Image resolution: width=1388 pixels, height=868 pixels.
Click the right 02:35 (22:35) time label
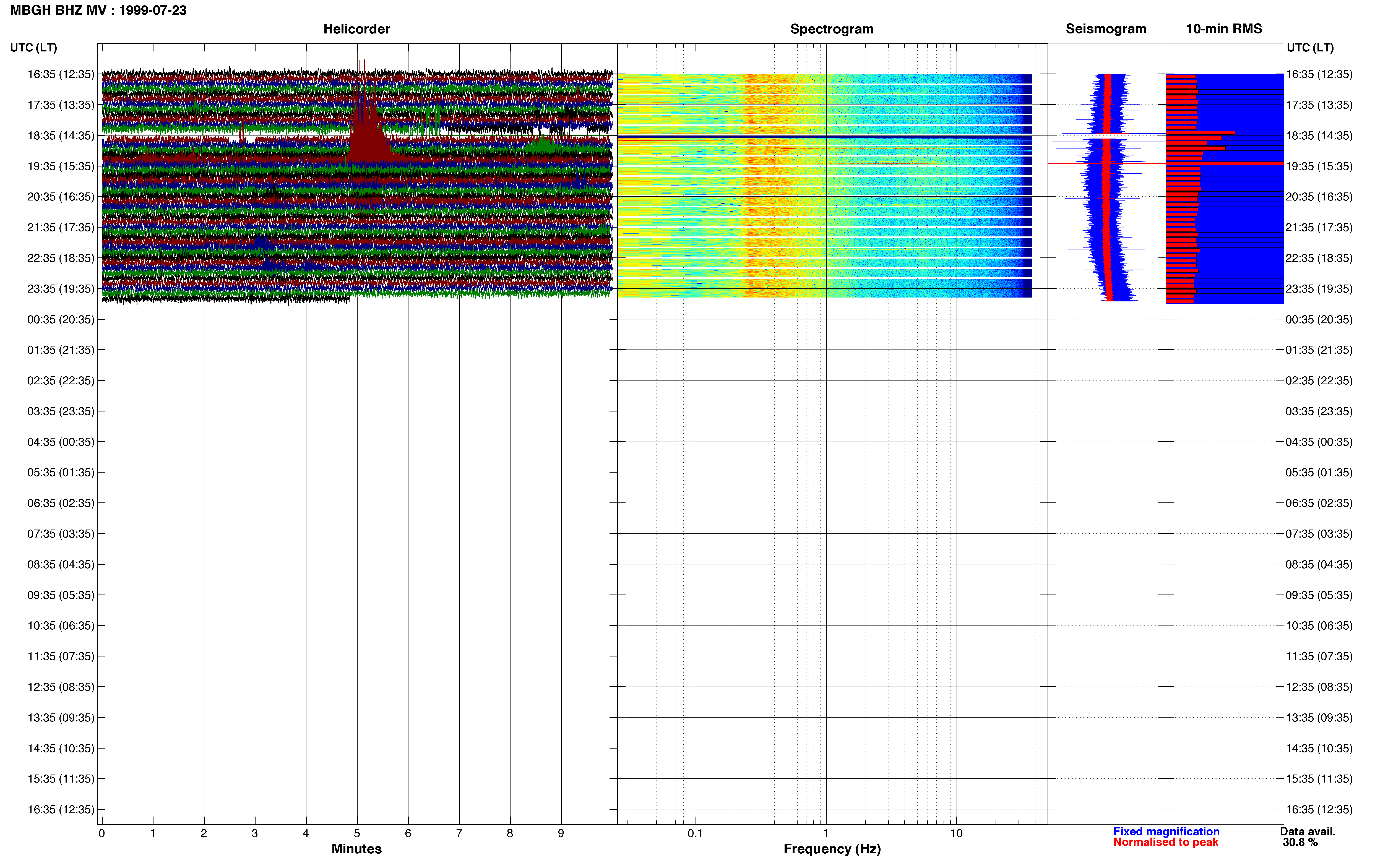tap(1319, 380)
